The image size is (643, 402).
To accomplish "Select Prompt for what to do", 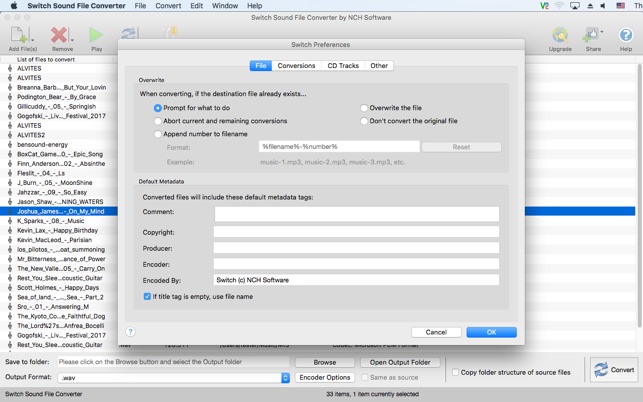I will pos(157,108).
